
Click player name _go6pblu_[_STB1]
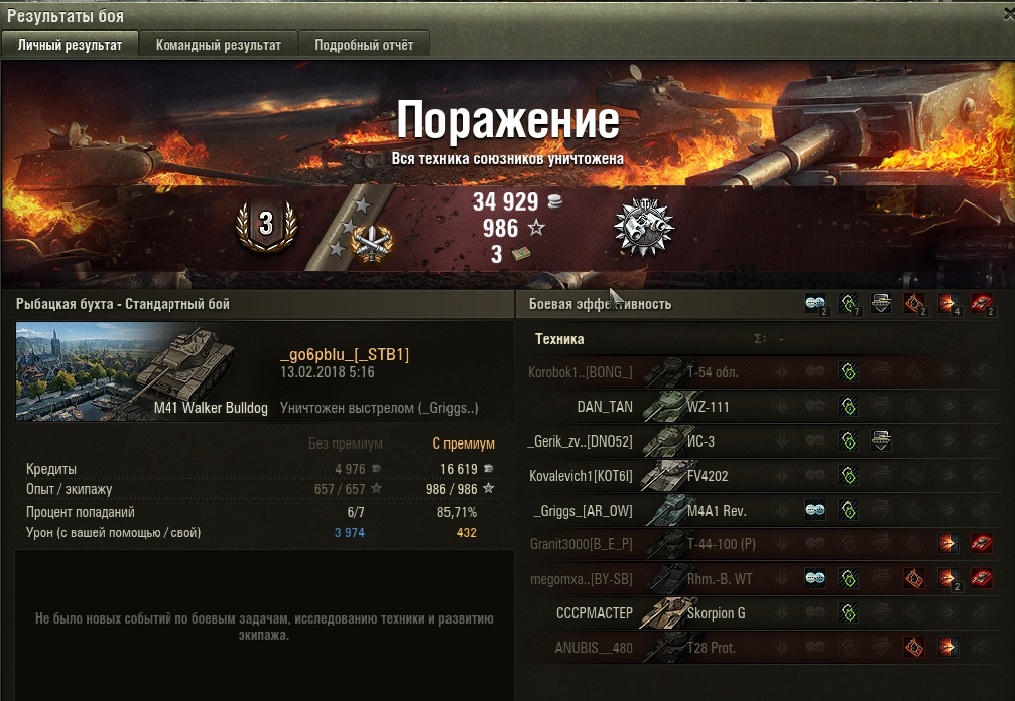(344, 354)
